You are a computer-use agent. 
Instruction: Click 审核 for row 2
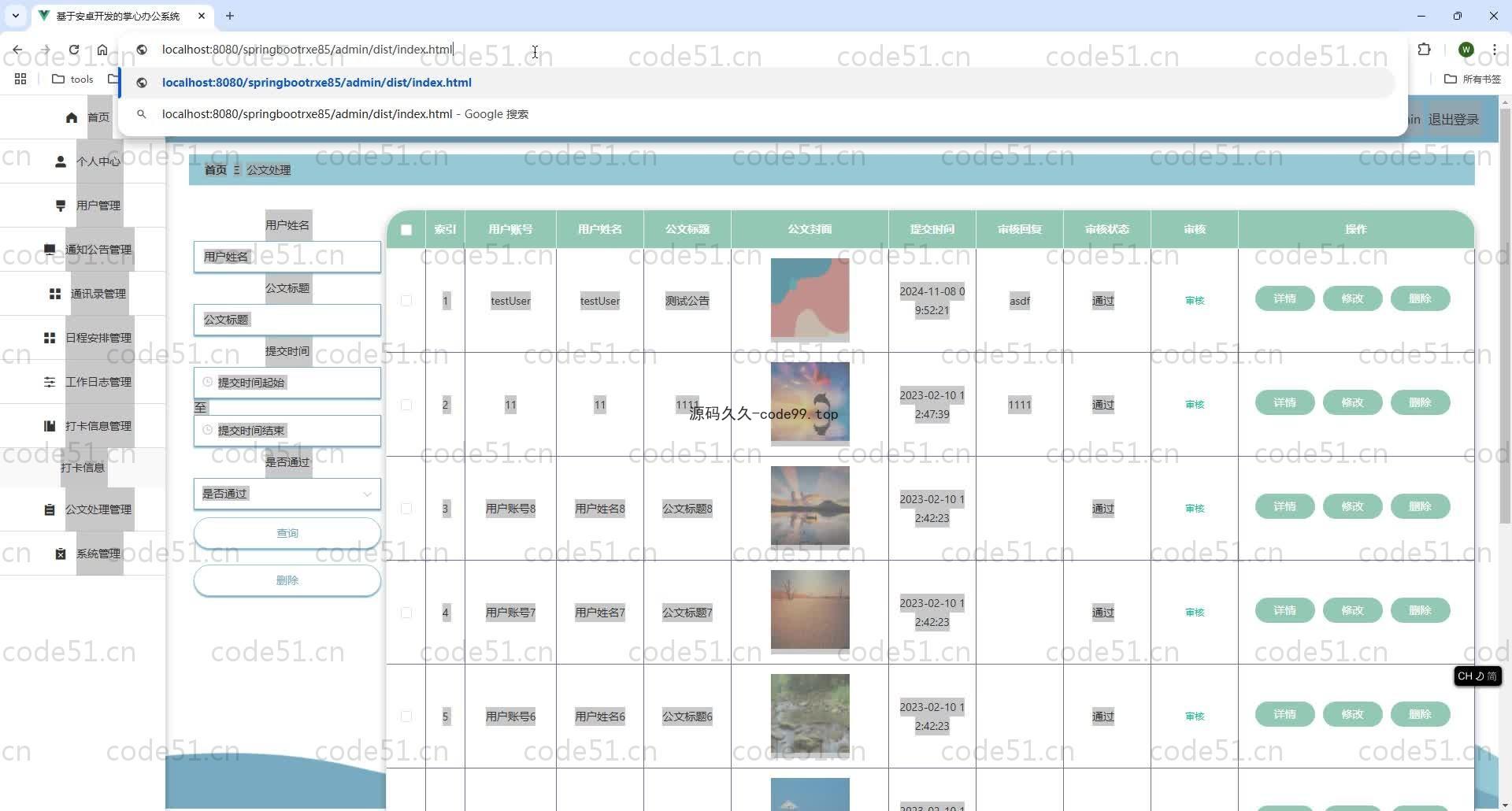[x=1195, y=405]
